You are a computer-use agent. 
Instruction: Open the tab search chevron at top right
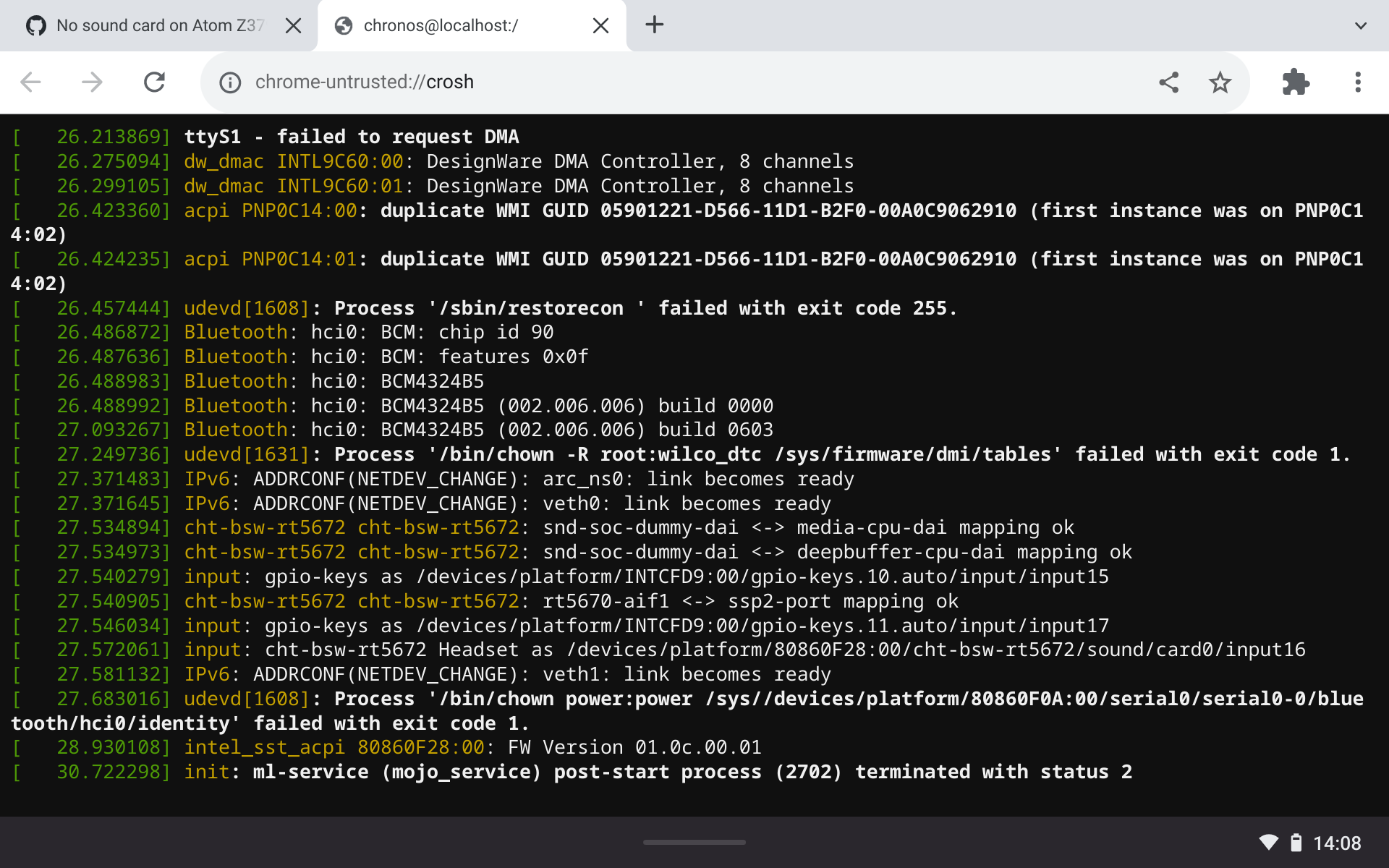pos(1359,25)
